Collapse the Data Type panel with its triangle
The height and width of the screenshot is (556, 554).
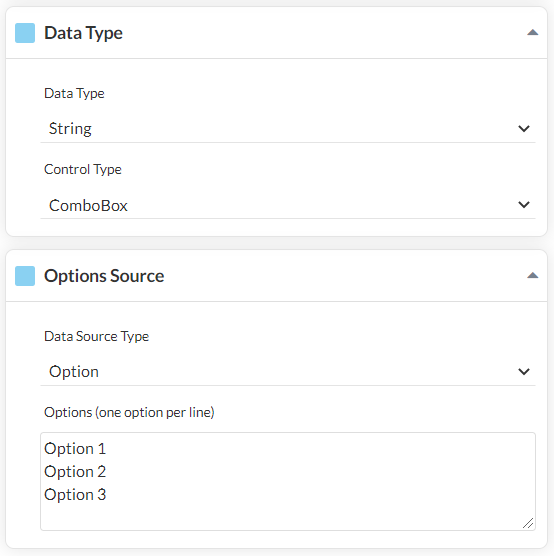tap(532, 33)
